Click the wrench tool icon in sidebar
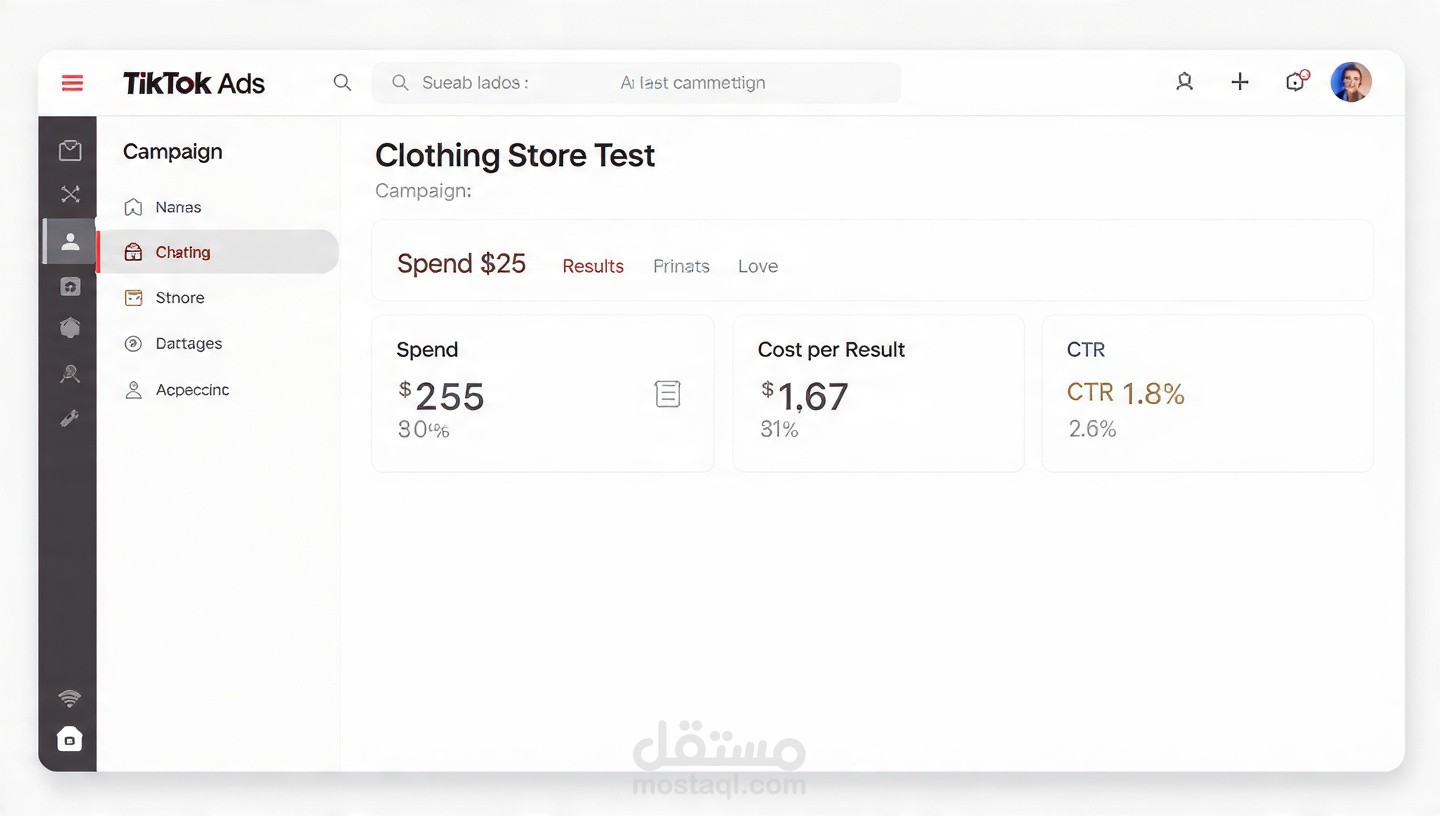1440x816 pixels. [70, 418]
